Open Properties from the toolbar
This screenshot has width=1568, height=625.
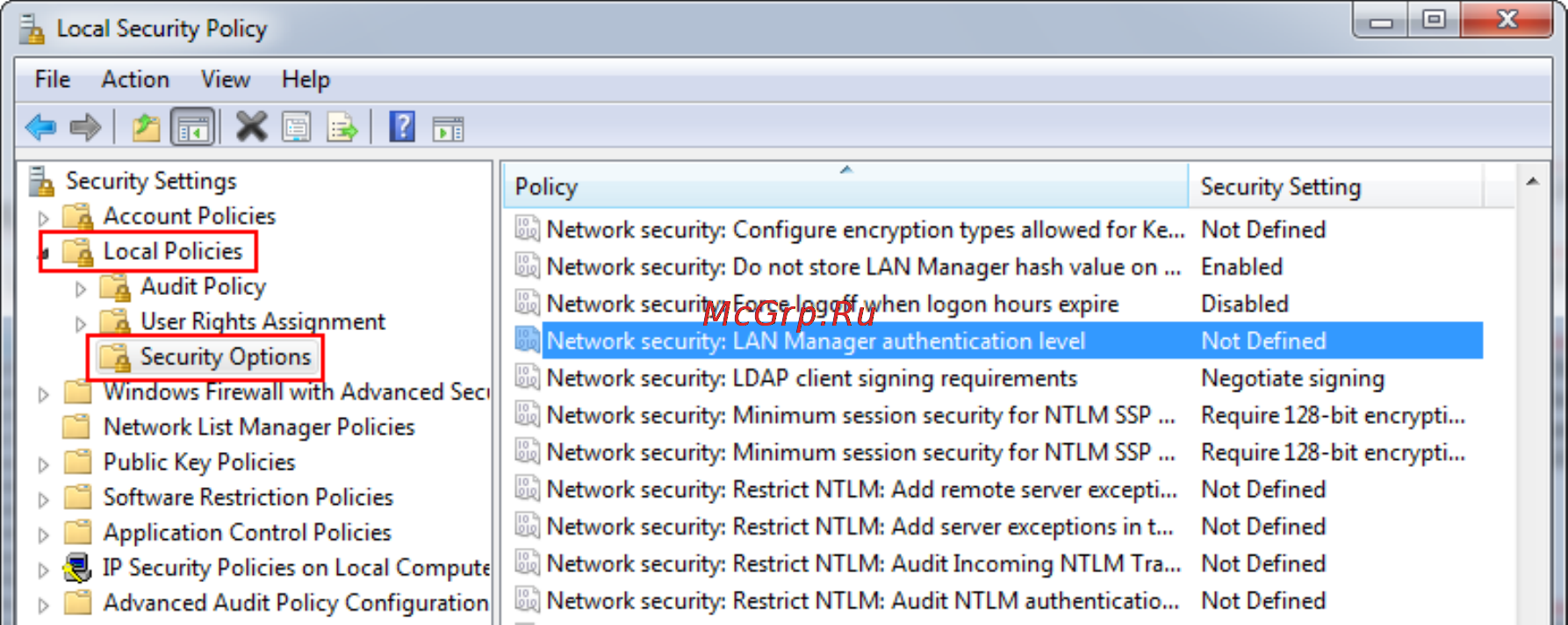pos(297,128)
